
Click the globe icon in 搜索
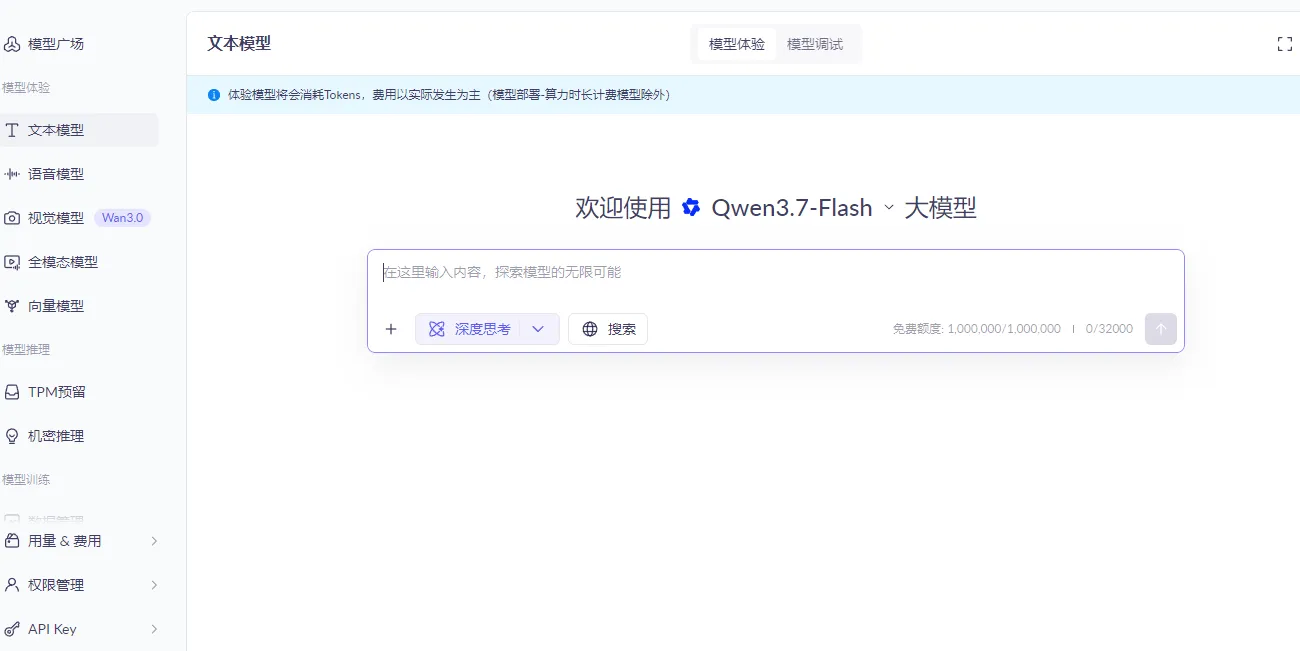590,329
